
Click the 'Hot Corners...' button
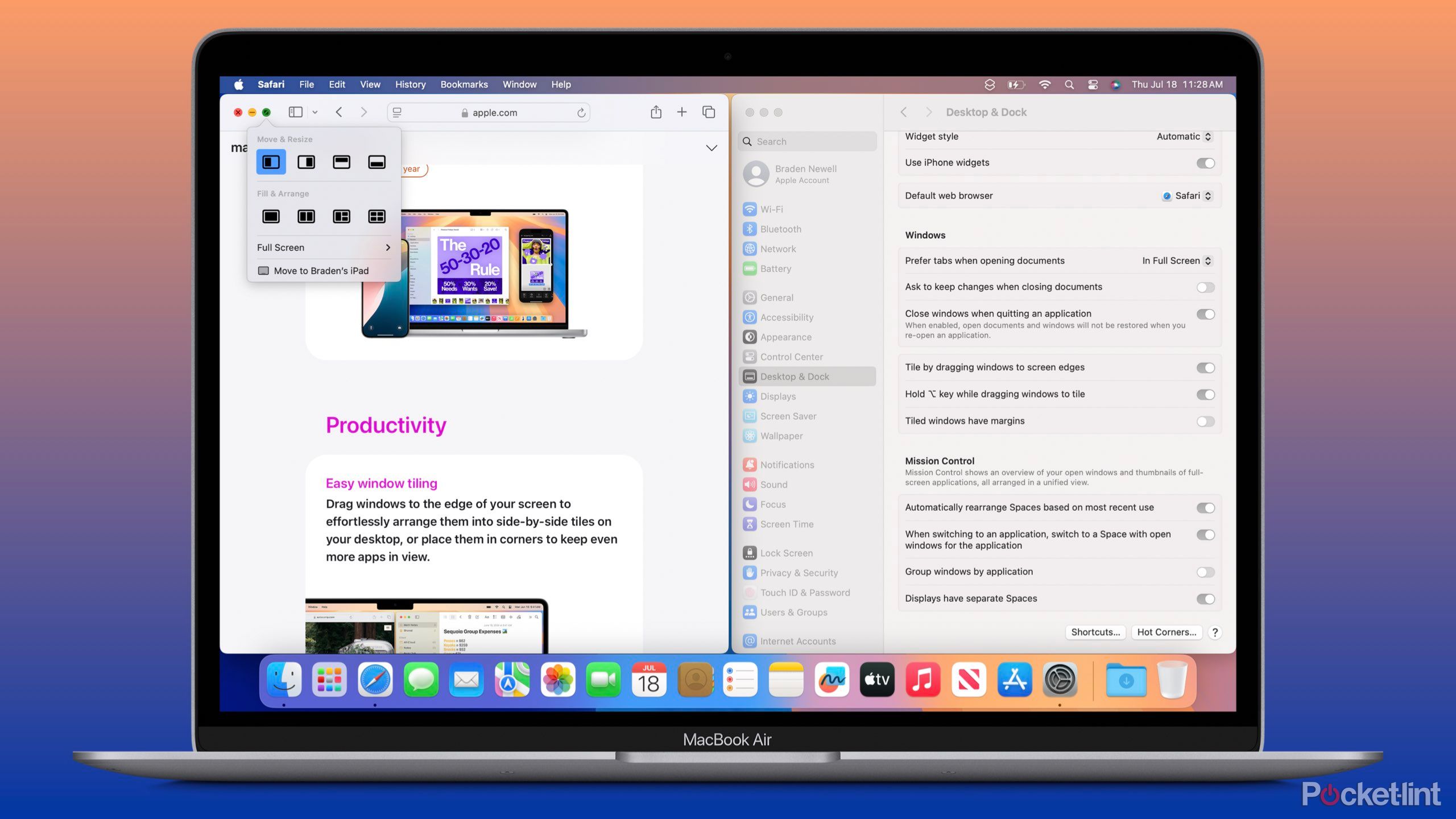[1165, 631]
